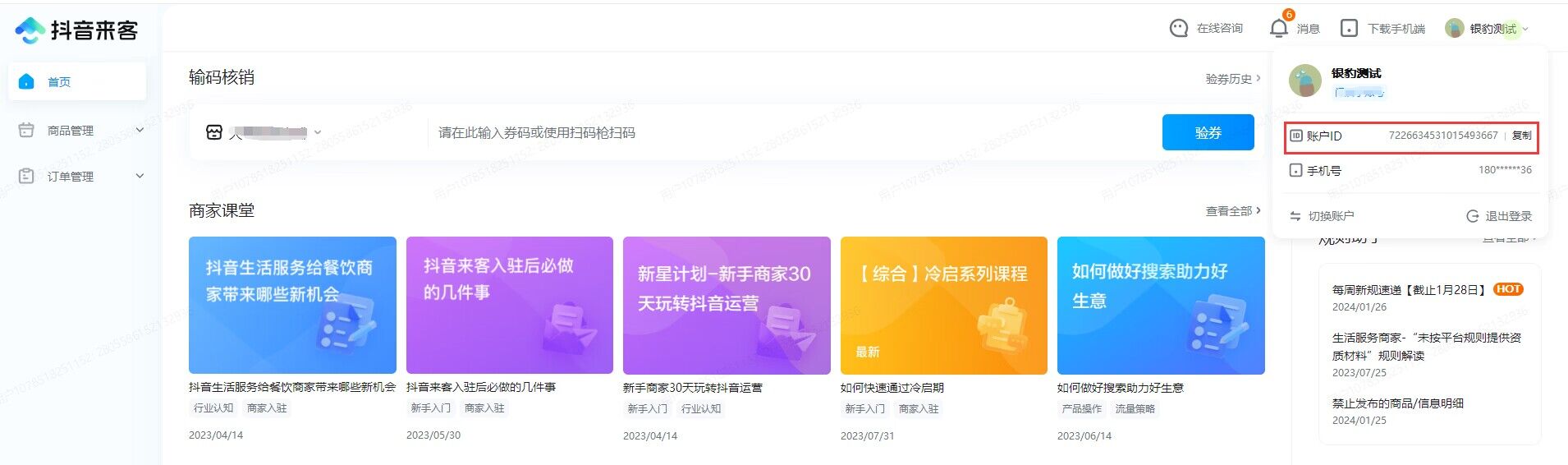Click course title 新手商家30天玩转抖音运营
Viewport: 1568px width, 465px height.
coord(692,388)
